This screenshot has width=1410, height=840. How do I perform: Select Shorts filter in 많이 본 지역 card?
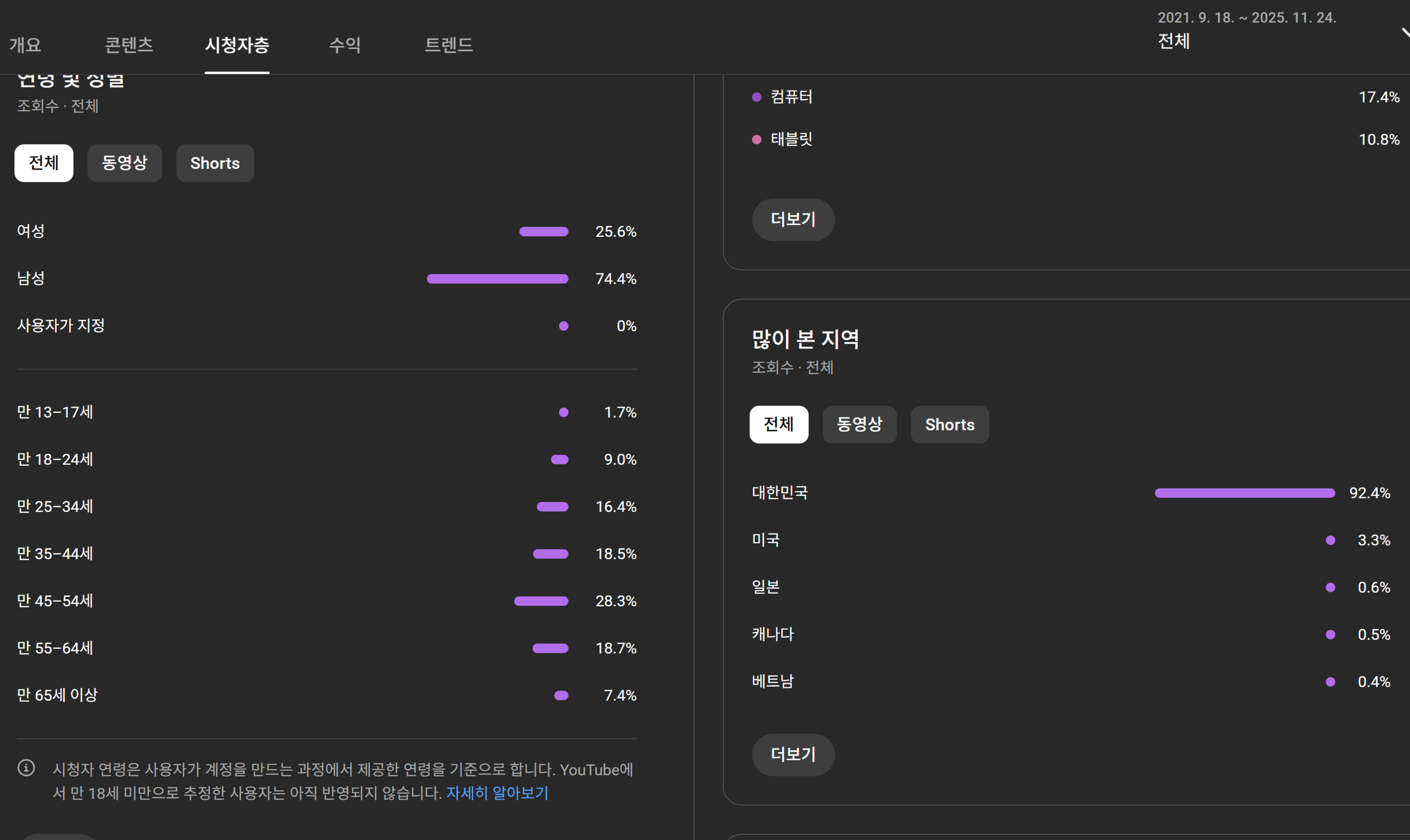(x=949, y=425)
